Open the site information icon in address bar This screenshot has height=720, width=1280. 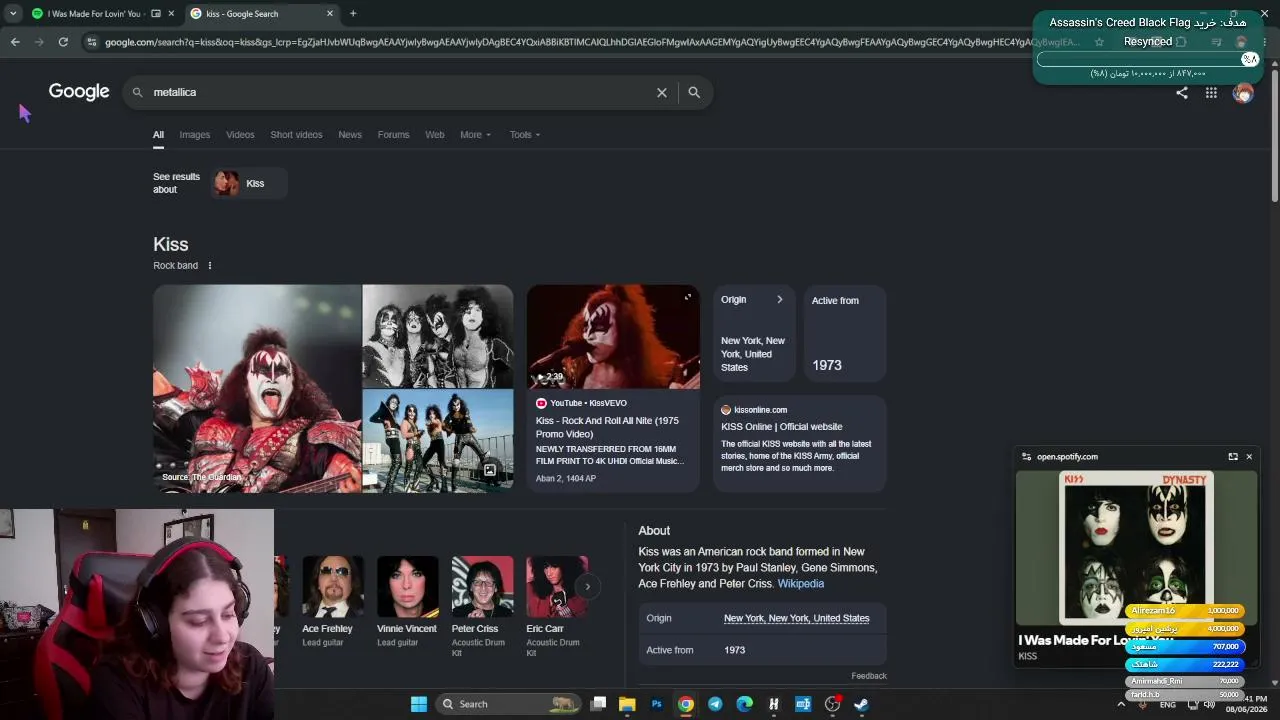[91, 42]
